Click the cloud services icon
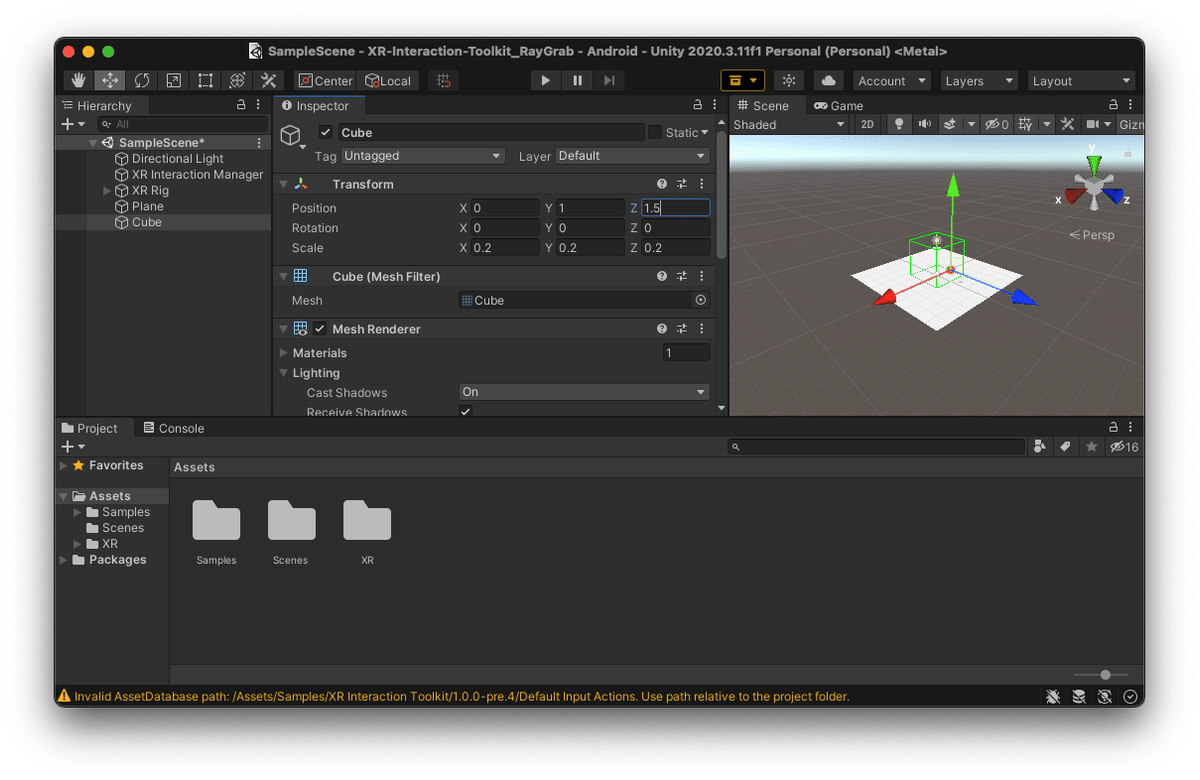The image size is (1200, 780). coord(828,81)
